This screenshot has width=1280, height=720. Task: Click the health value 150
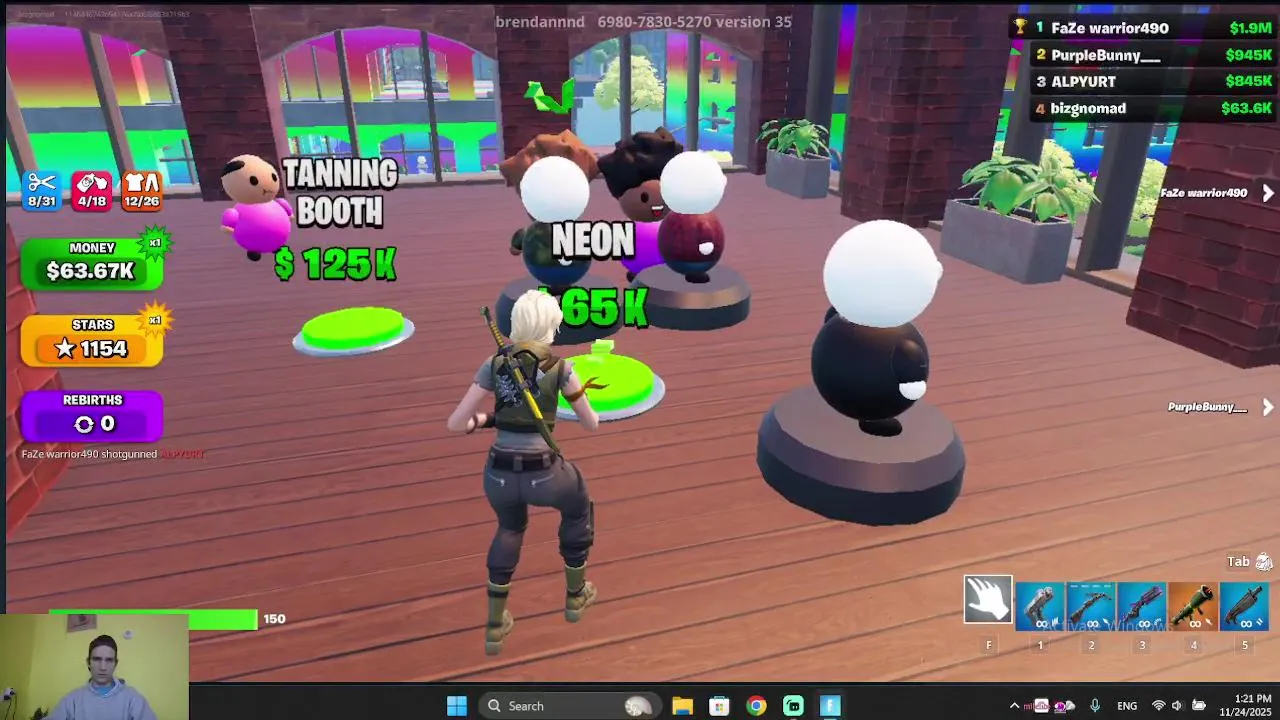pos(274,619)
